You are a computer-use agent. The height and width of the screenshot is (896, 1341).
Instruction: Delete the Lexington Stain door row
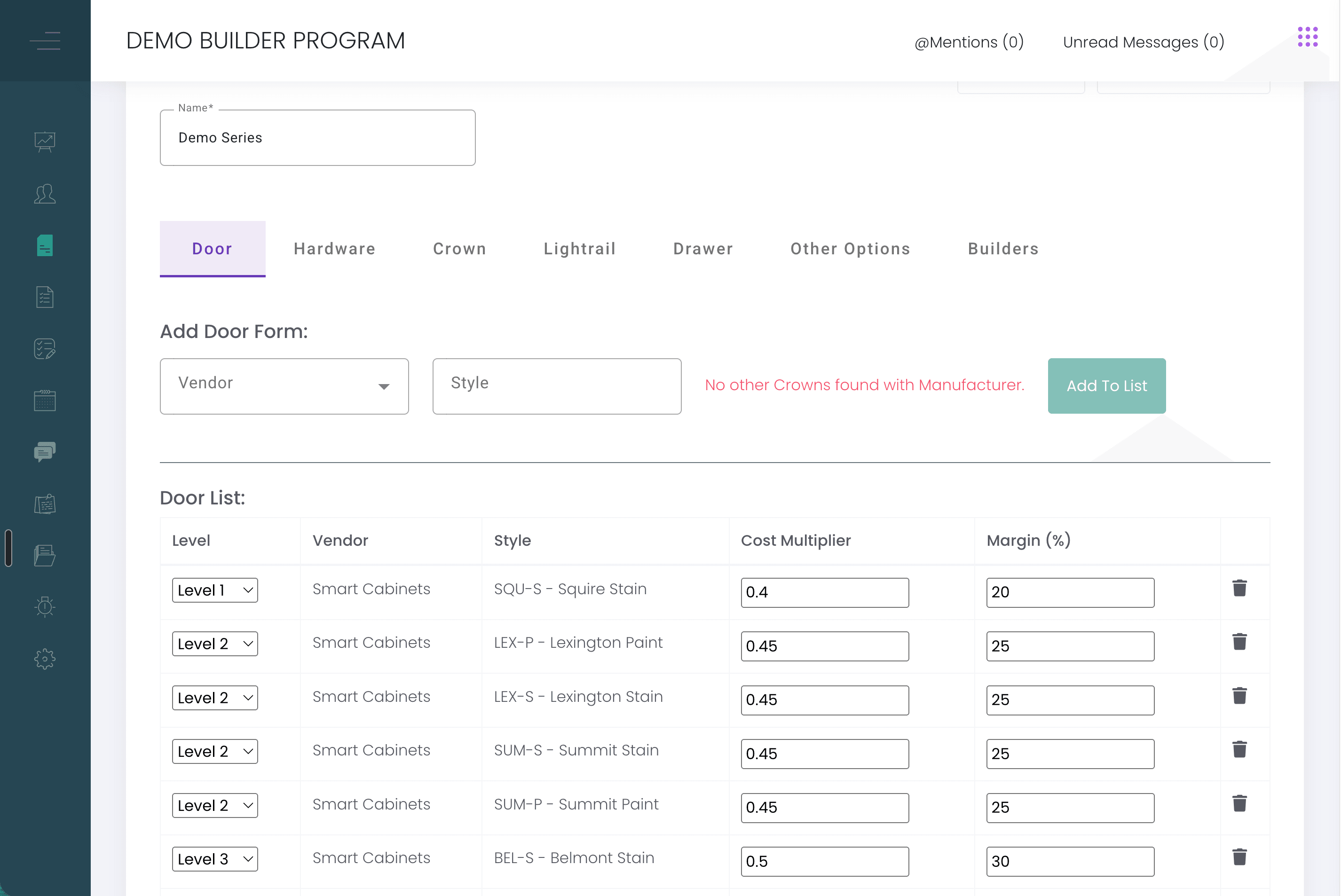tap(1239, 696)
